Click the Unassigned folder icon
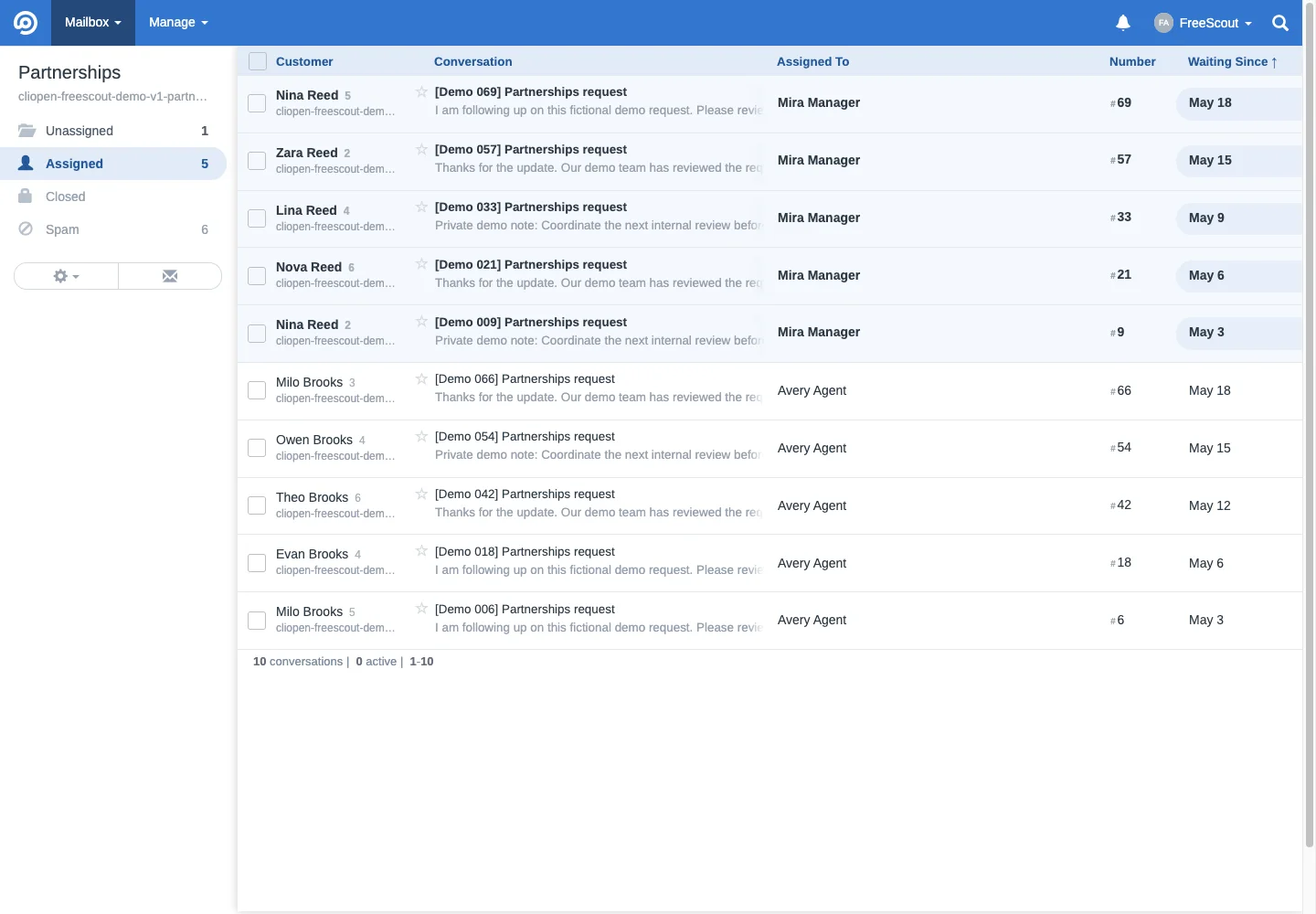 (27, 131)
